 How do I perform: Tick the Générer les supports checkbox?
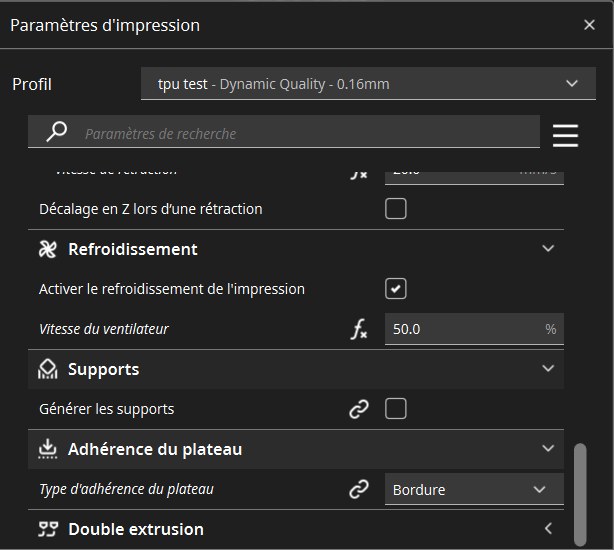click(x=396, y=409)
